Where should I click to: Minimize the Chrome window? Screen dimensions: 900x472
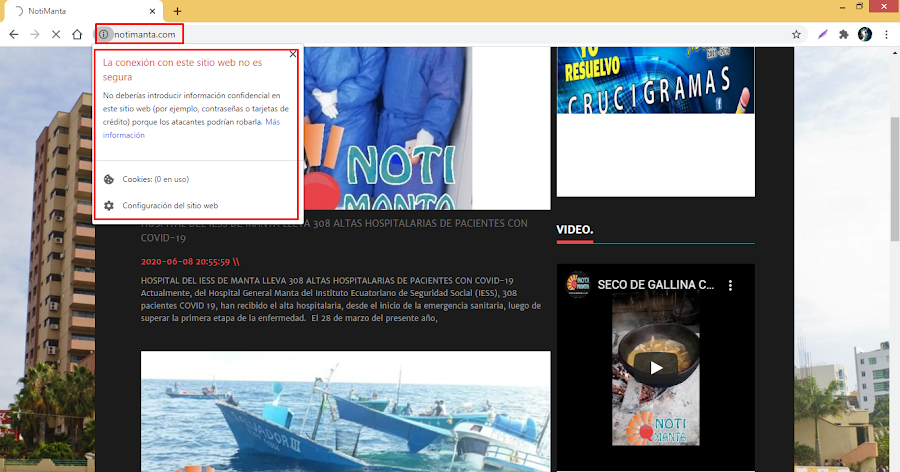[x=842, y=7]
